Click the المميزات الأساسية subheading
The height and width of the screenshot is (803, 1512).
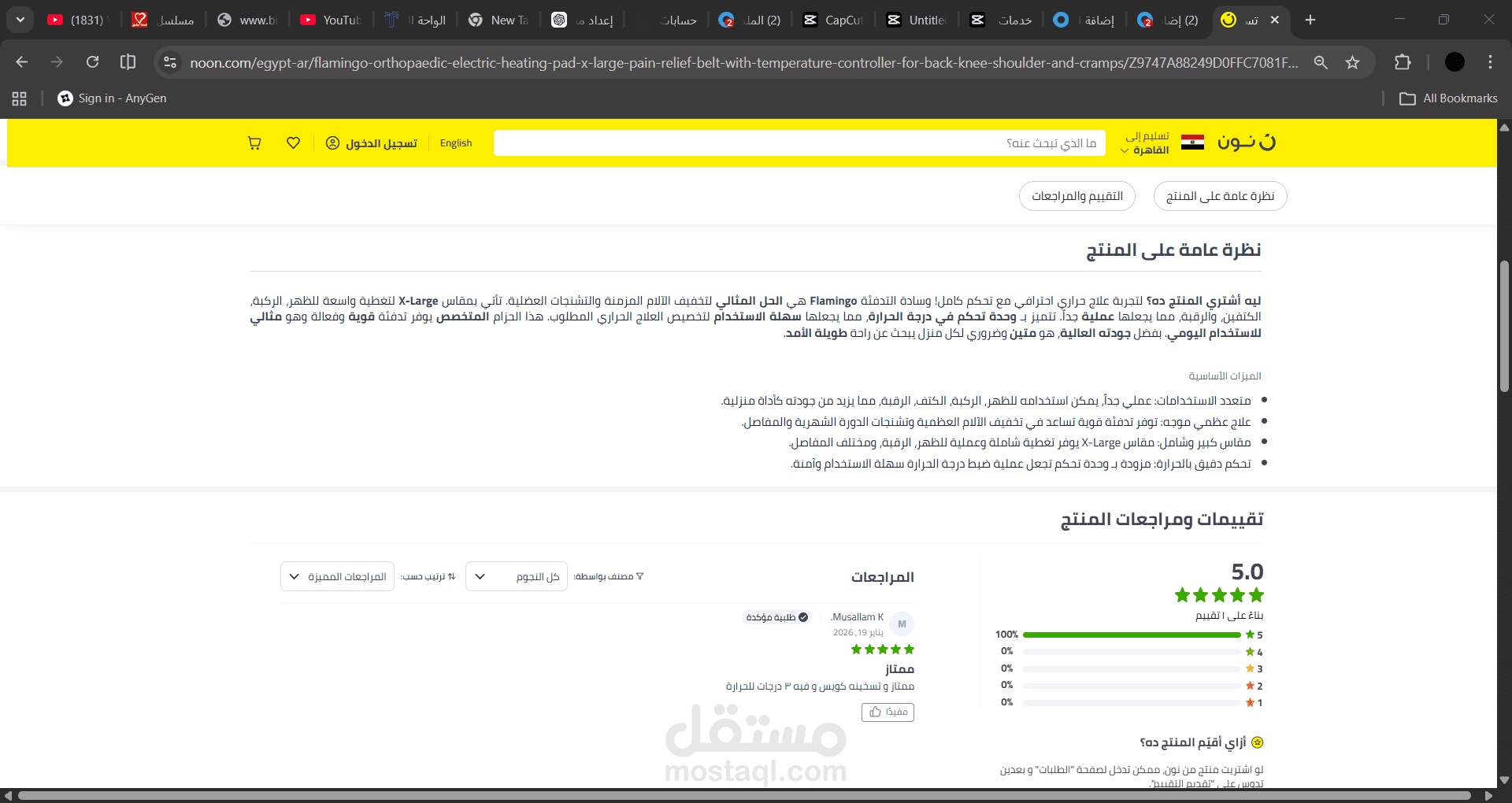click(x=1225, y=376)
